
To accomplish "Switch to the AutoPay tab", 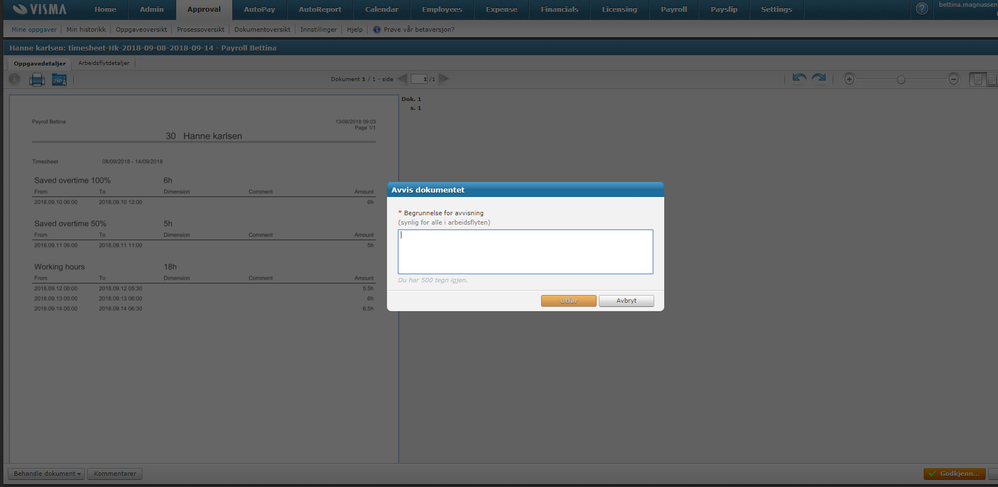I will coord(260,10).
